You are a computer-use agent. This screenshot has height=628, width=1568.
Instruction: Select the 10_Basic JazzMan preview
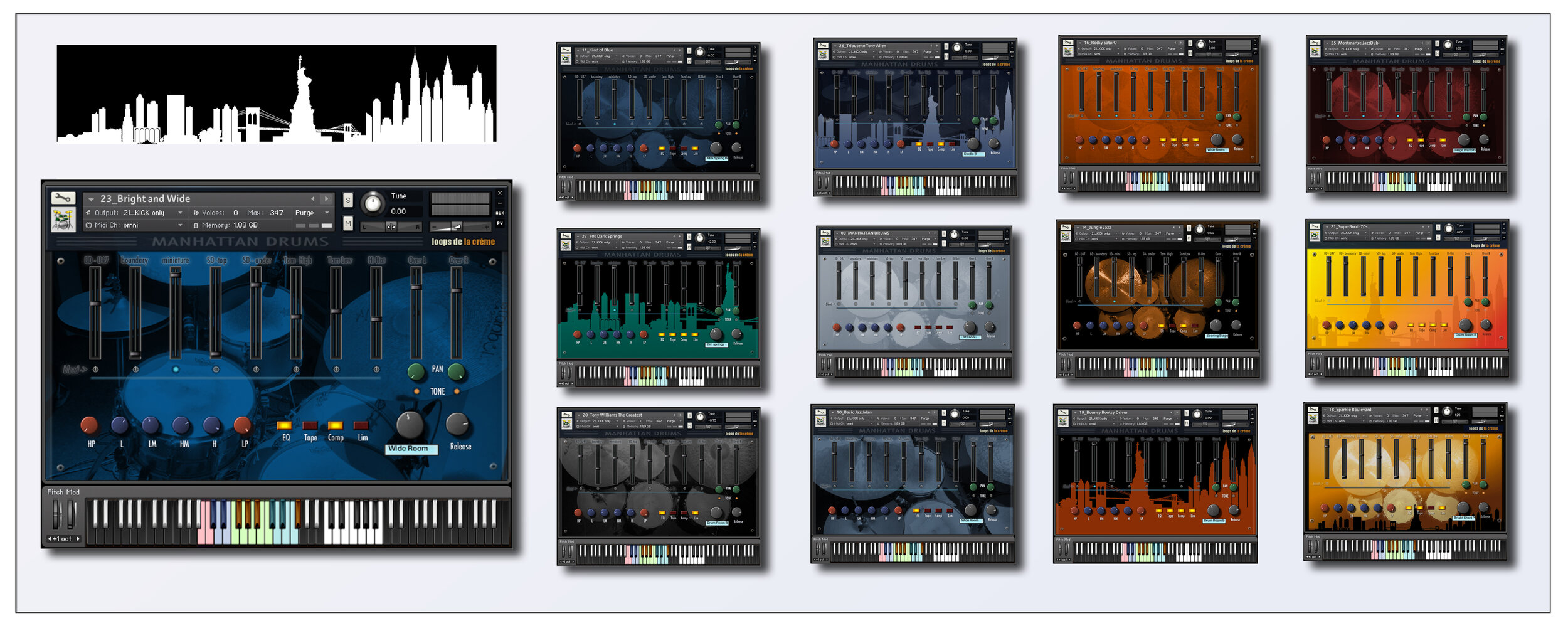click(x=913, y=484)
